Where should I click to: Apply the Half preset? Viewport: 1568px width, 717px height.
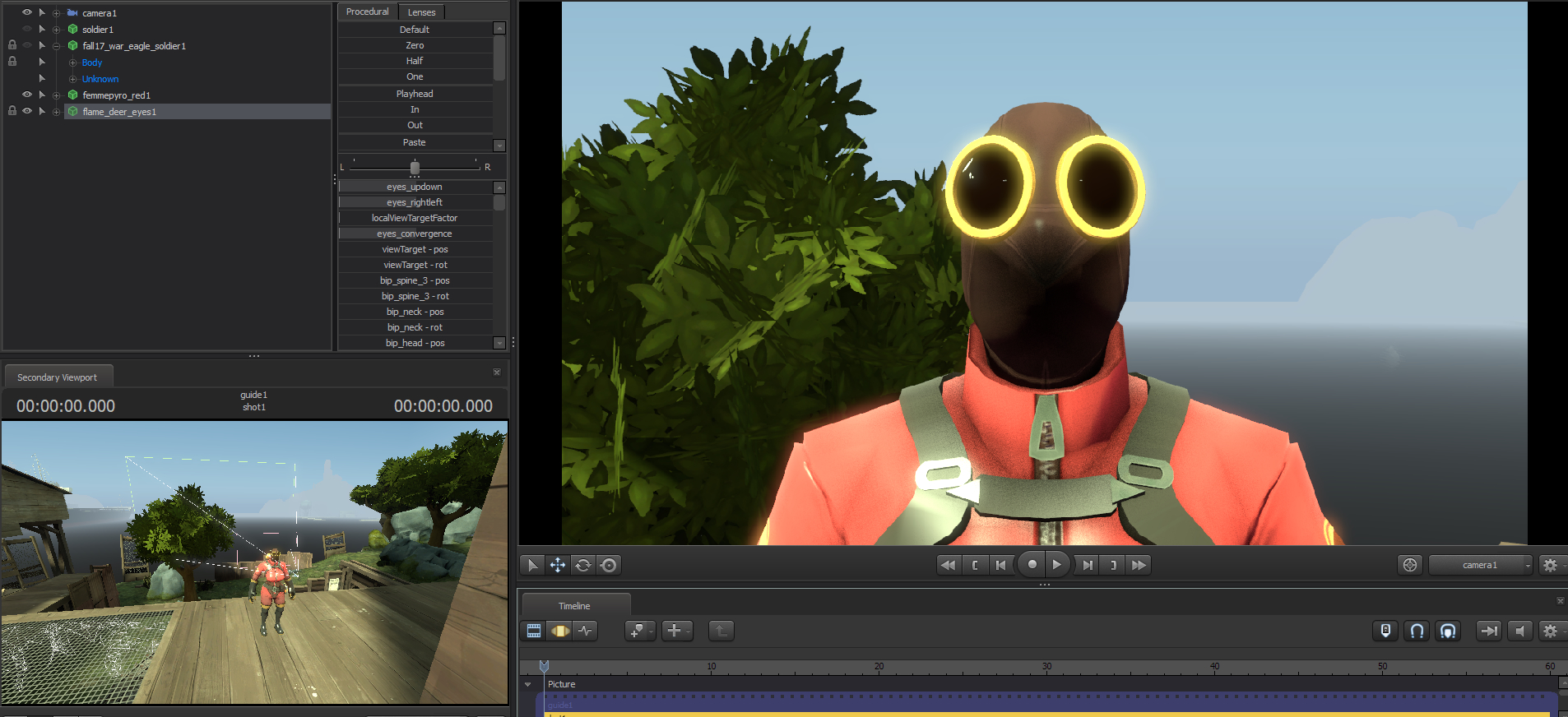pos(415,61)
